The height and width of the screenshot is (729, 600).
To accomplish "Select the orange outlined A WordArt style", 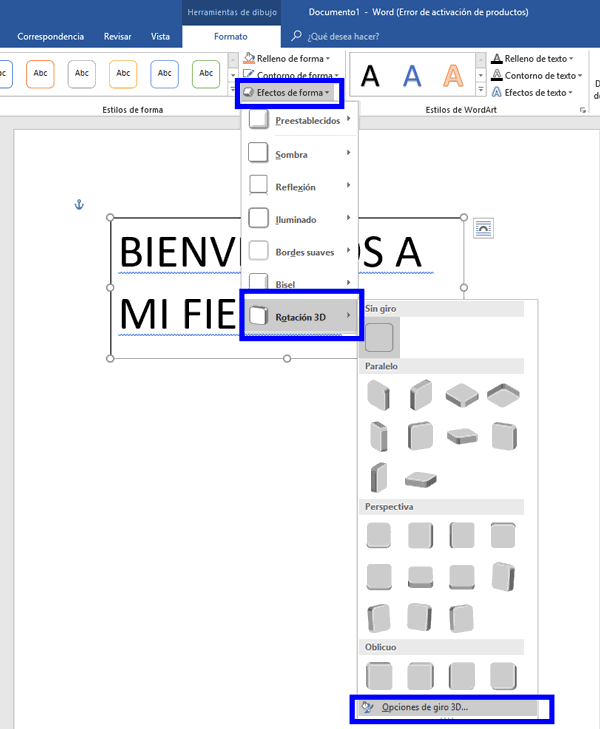I will point(453,76).
